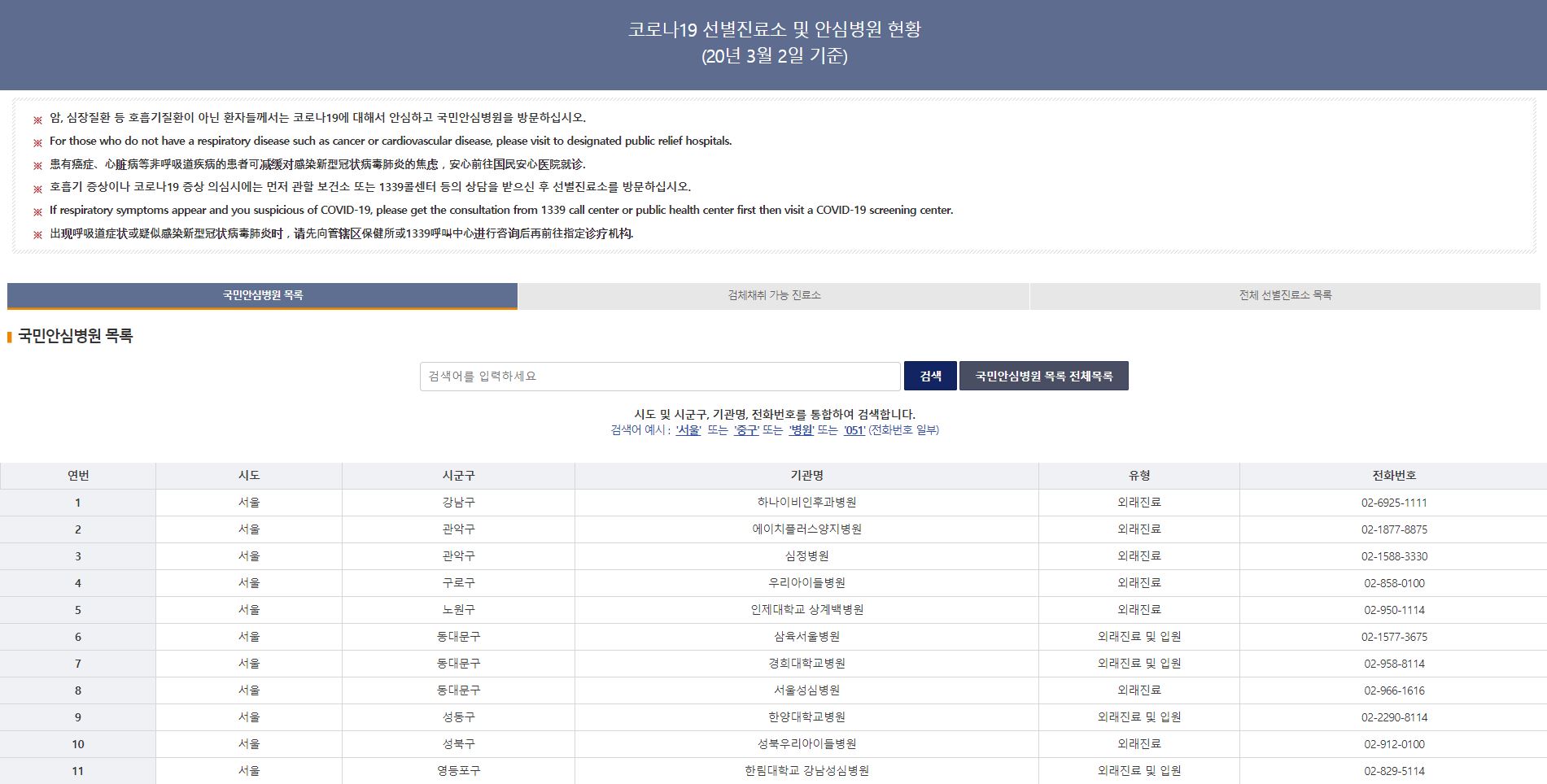The height and width of the screenshot is (784, 1547).
Task: Click the 검색 search button
Action: 930,376
